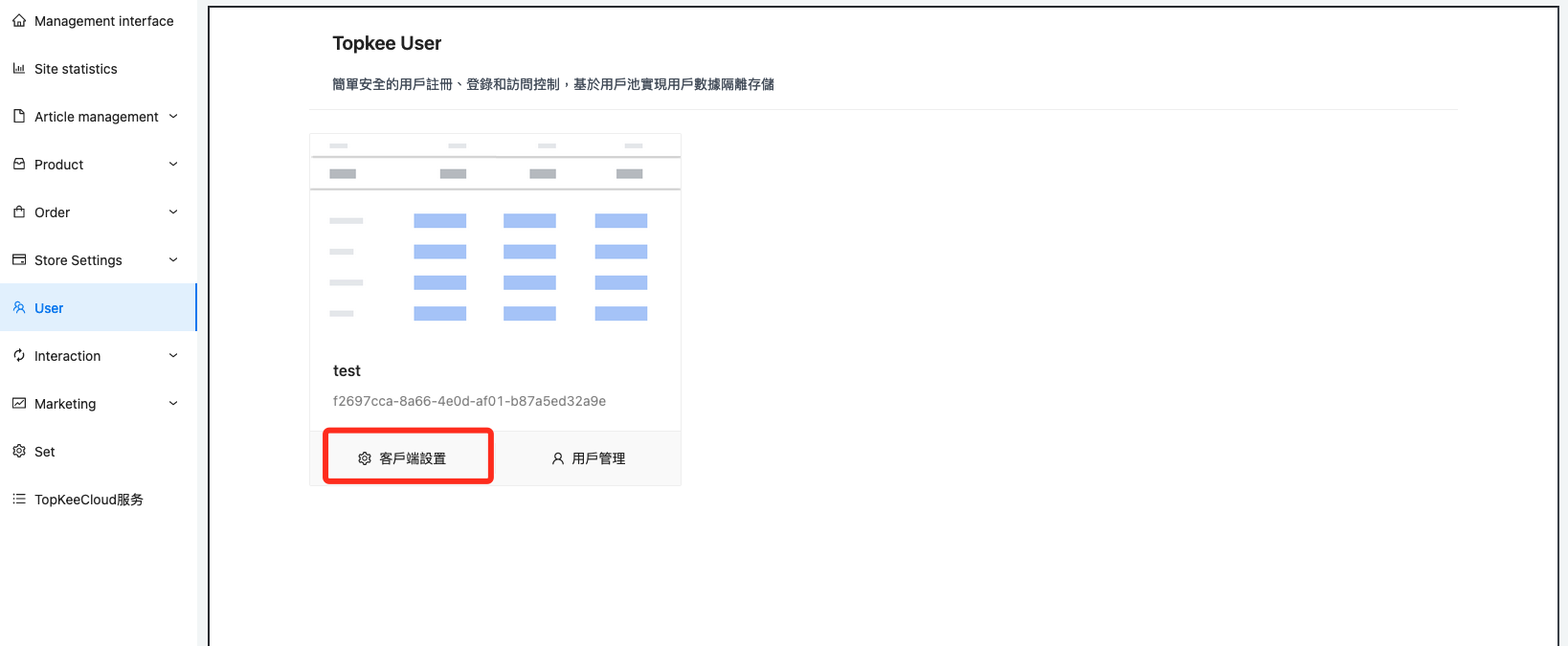This screenshot has width=1568, height=646.
Task: Click the bar chart icon for Site statistics
Action: point(19,68)
